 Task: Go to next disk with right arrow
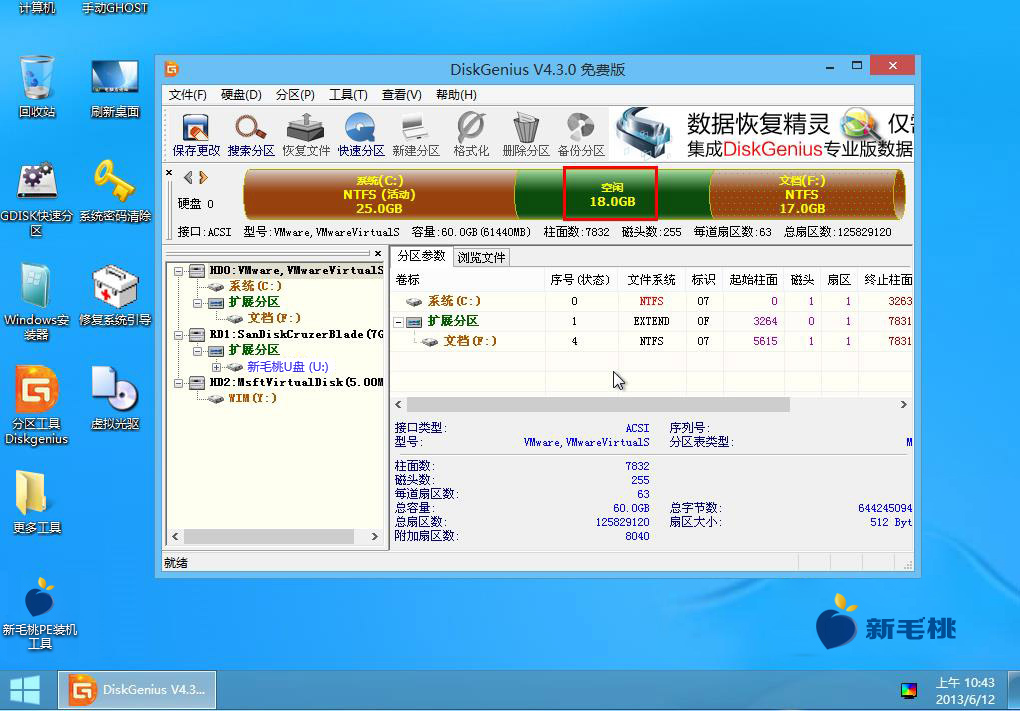204,177
